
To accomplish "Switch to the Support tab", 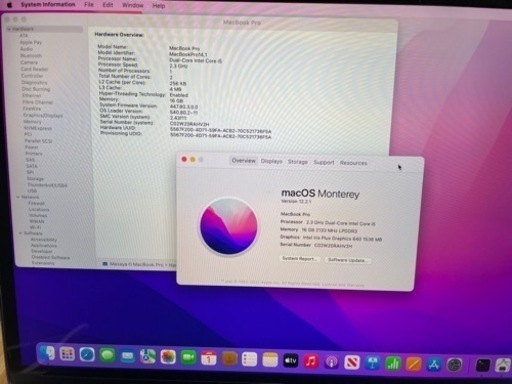I will [324, 162].
